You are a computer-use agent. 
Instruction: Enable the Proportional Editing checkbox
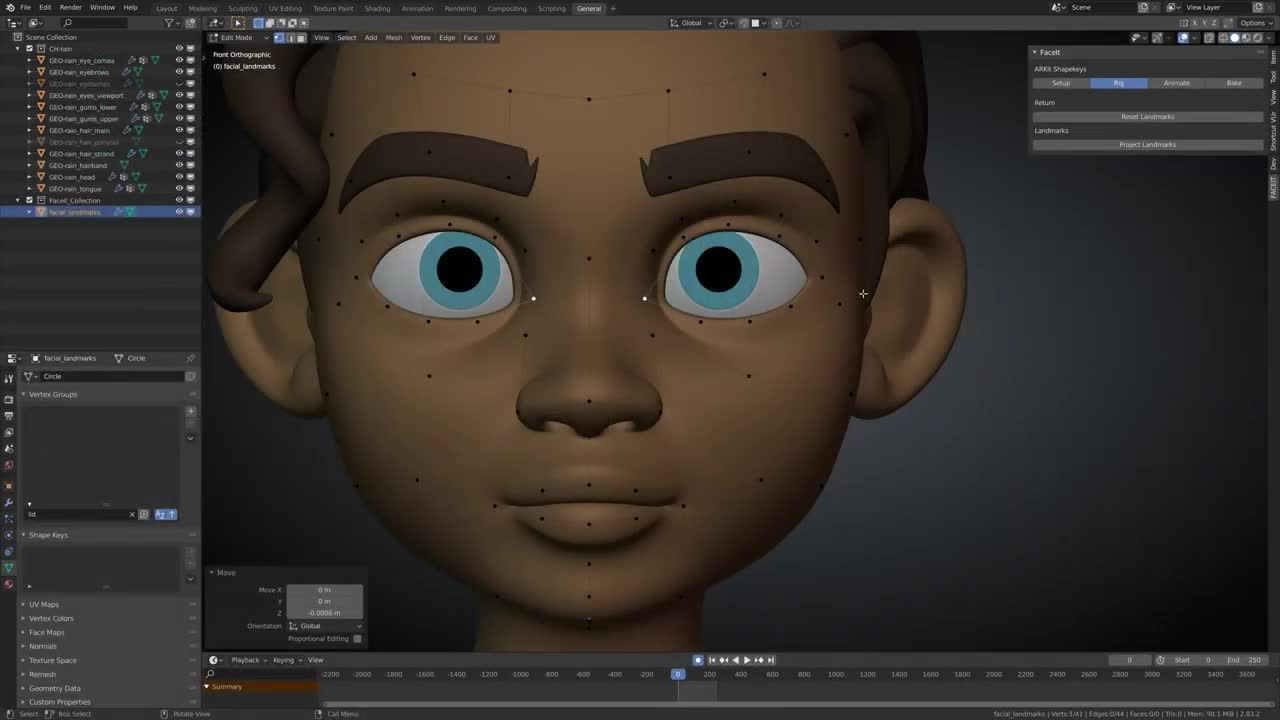pyautogui.click(x=357, y=638)
